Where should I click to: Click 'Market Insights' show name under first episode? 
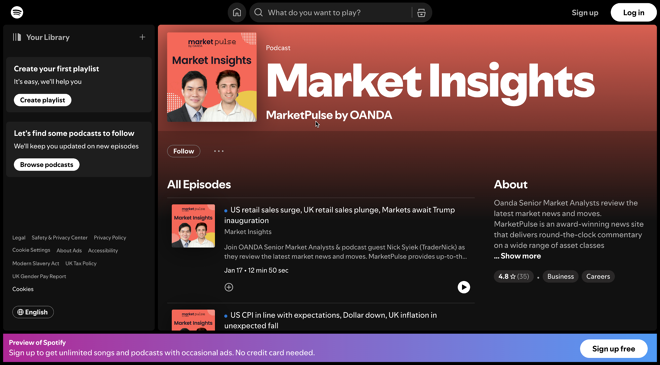248,232
